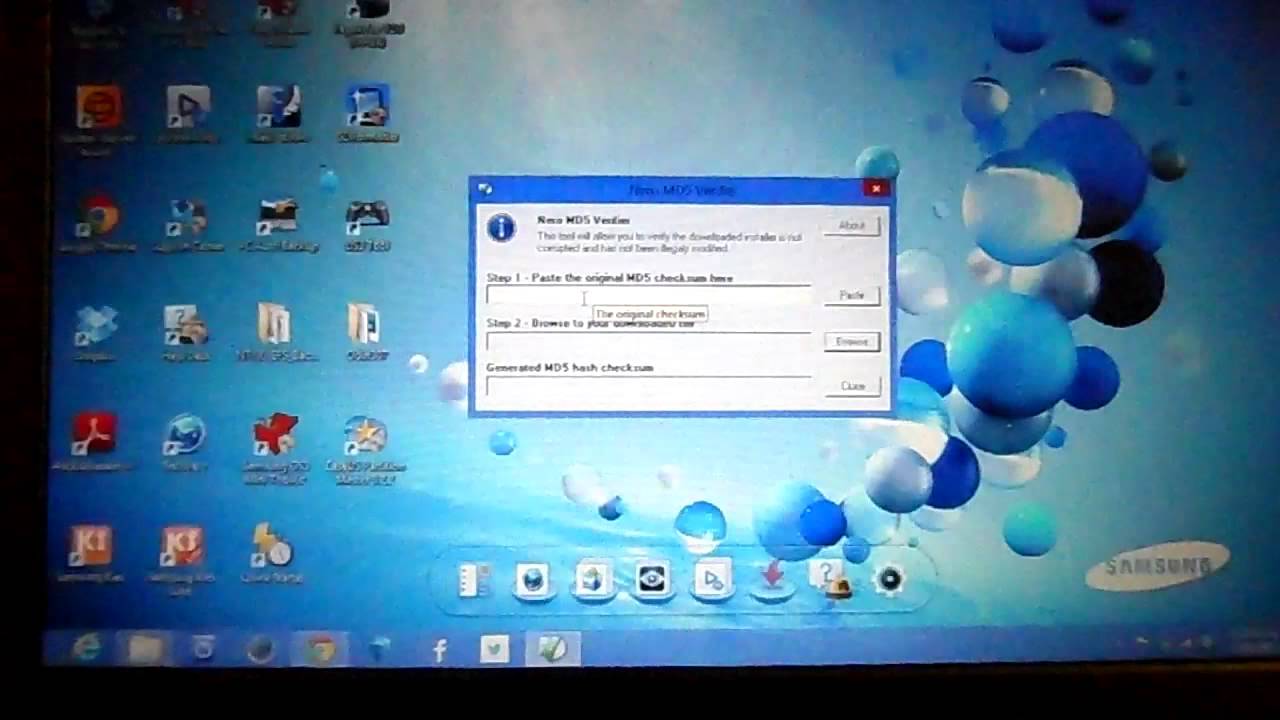Screen dimensions: 1280x720
Task: Open Chrome from the taskbar
Action: (x=321, y=650)
